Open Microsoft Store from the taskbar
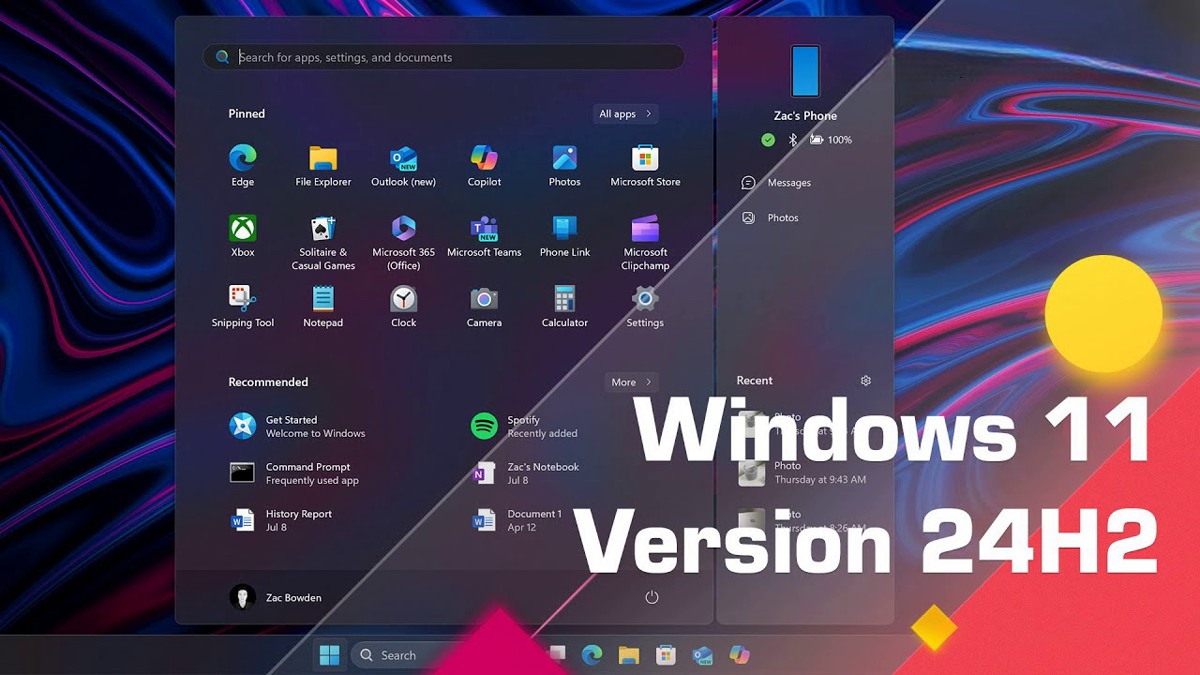 [665, 655]
